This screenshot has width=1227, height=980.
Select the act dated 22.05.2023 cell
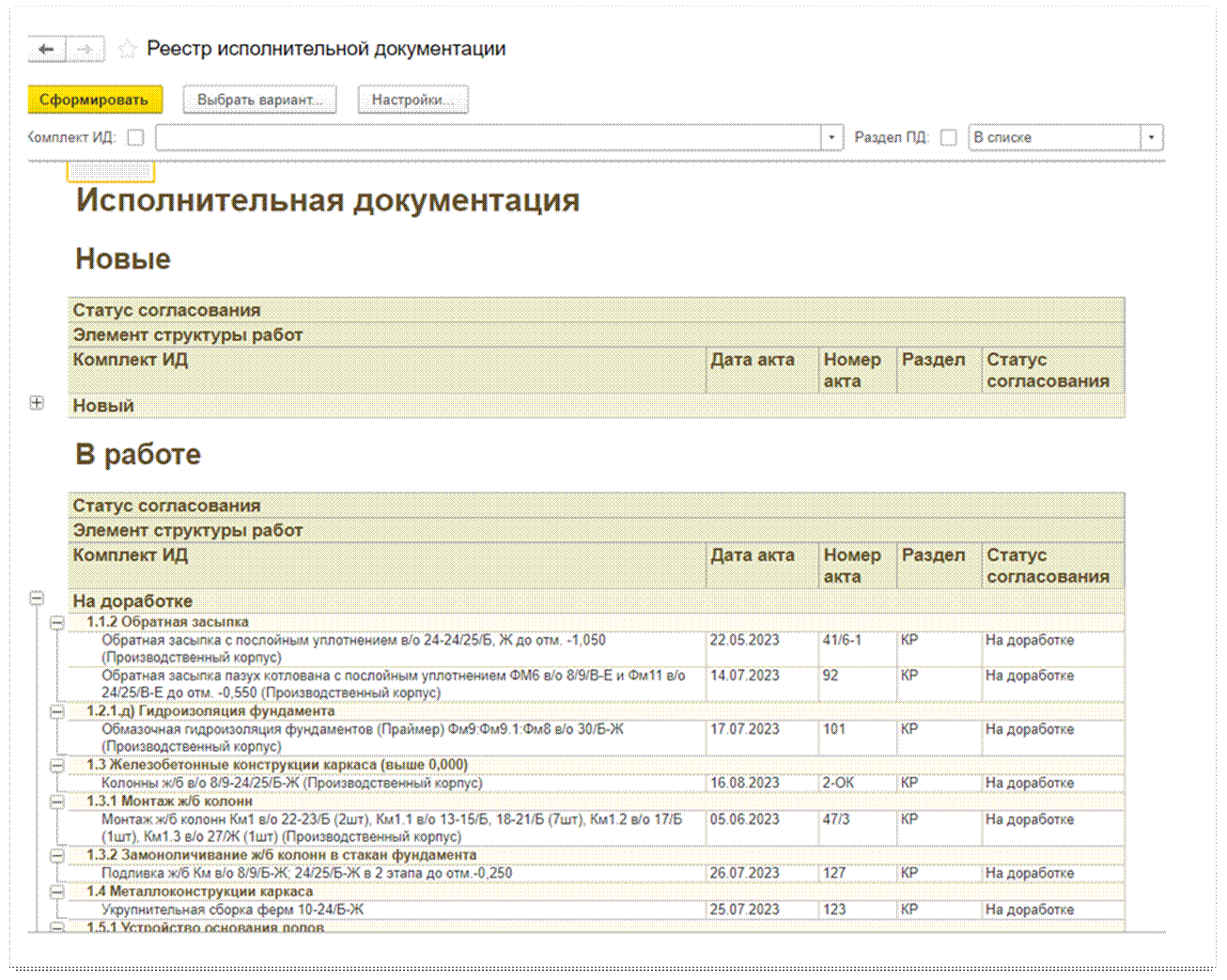744,641
